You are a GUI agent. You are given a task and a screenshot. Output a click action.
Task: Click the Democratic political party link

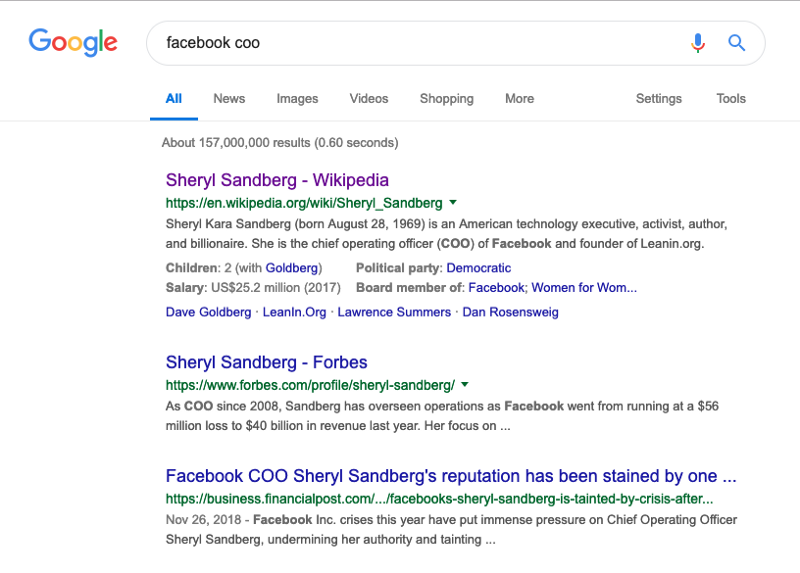pyautogui.click(x=478, y=268)
